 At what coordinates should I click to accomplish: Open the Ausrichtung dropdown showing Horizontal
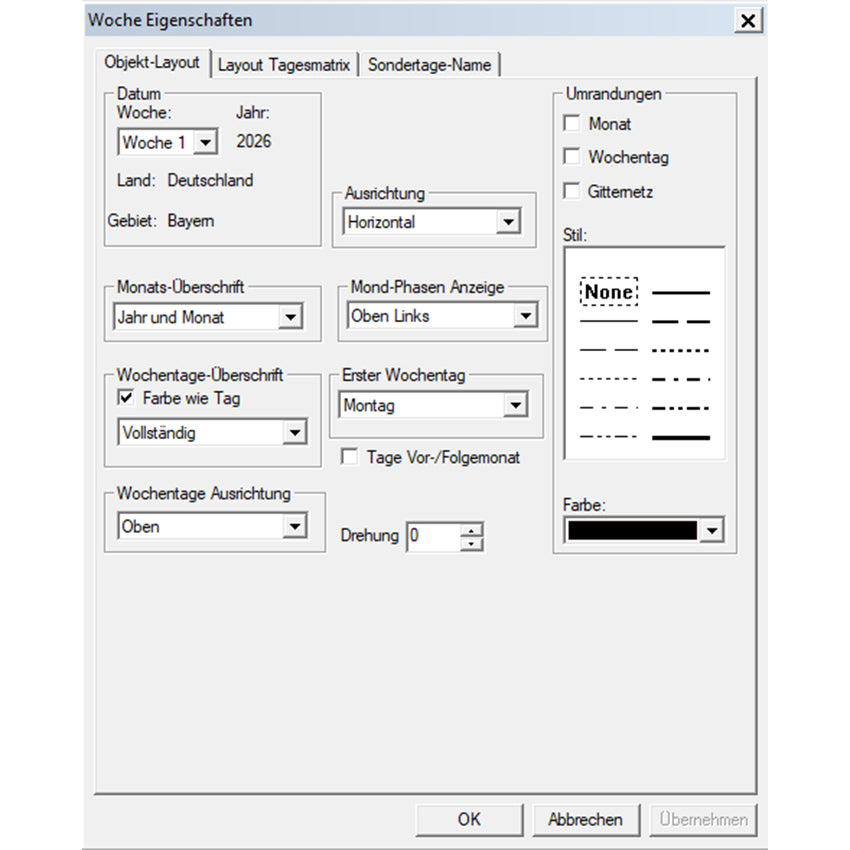[x=508, y=223]
